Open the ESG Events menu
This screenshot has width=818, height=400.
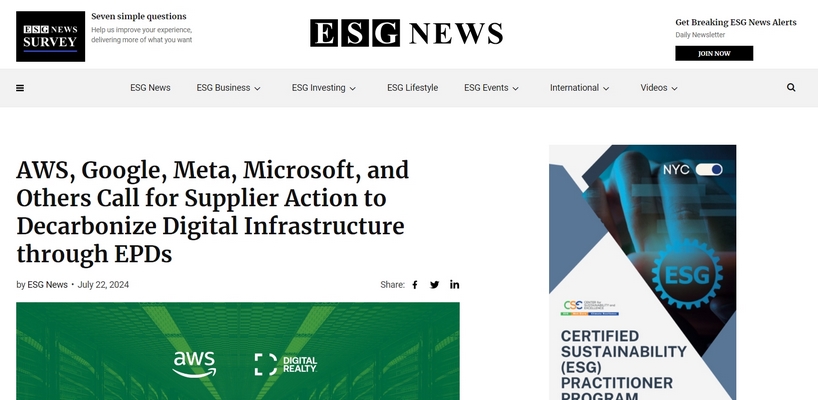pyautogui.click(x=491, y=88)
